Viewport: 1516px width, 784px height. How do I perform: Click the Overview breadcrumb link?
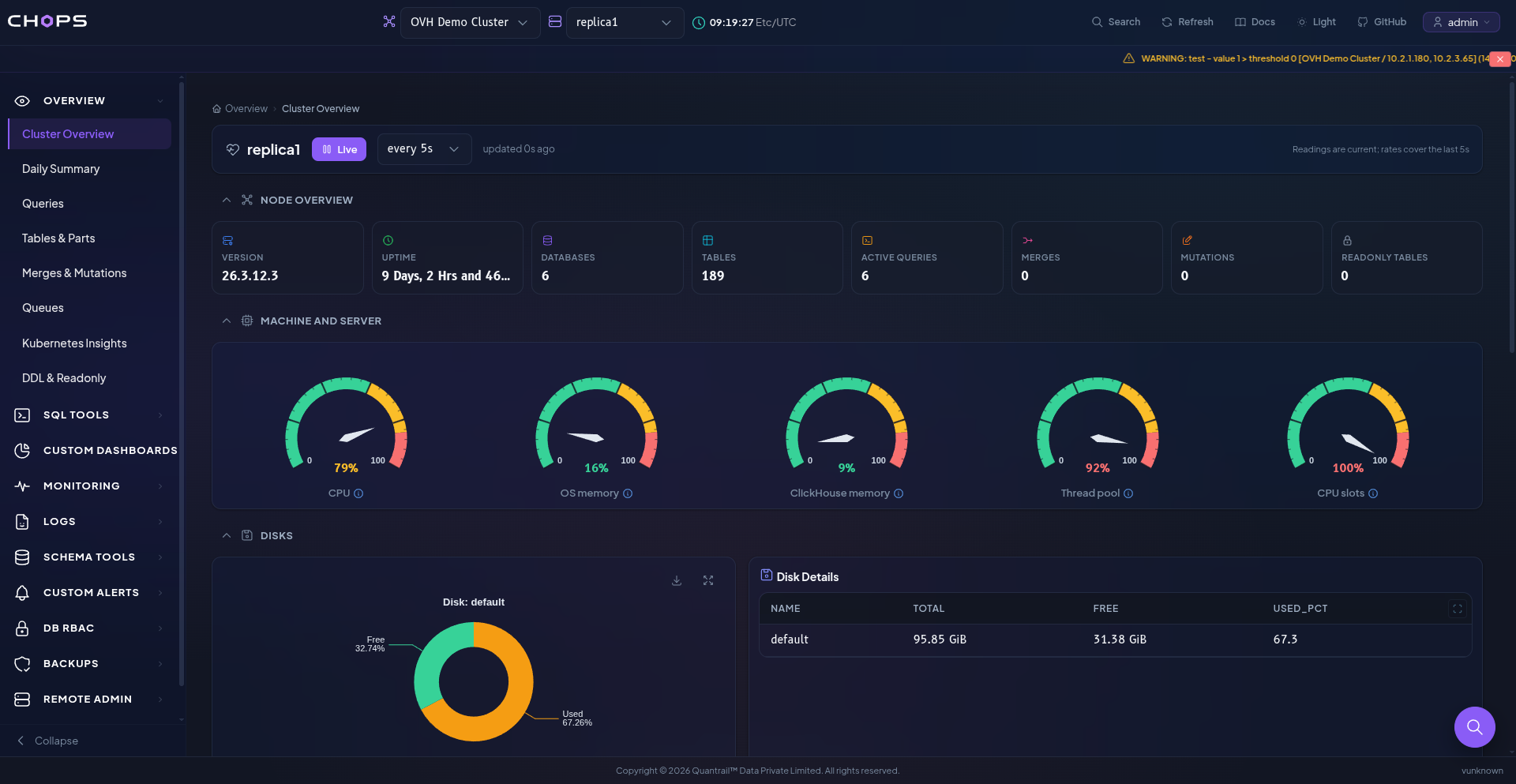(246, 109)
